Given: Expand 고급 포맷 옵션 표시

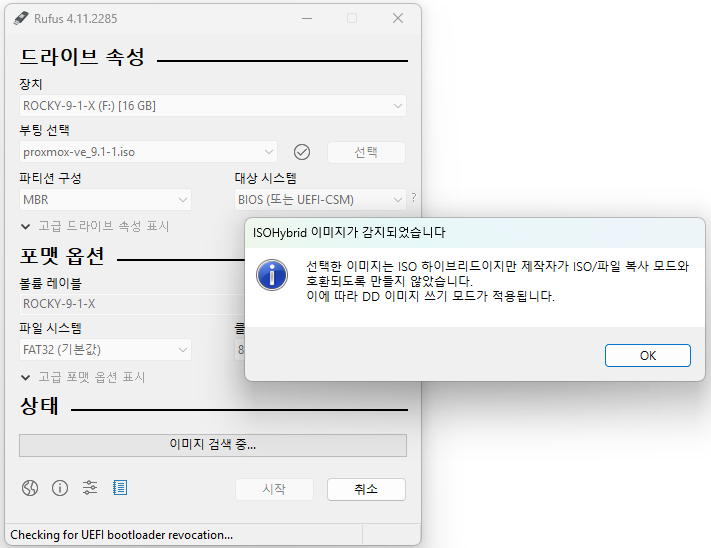Looking at the screenshot, I should 83,377.
